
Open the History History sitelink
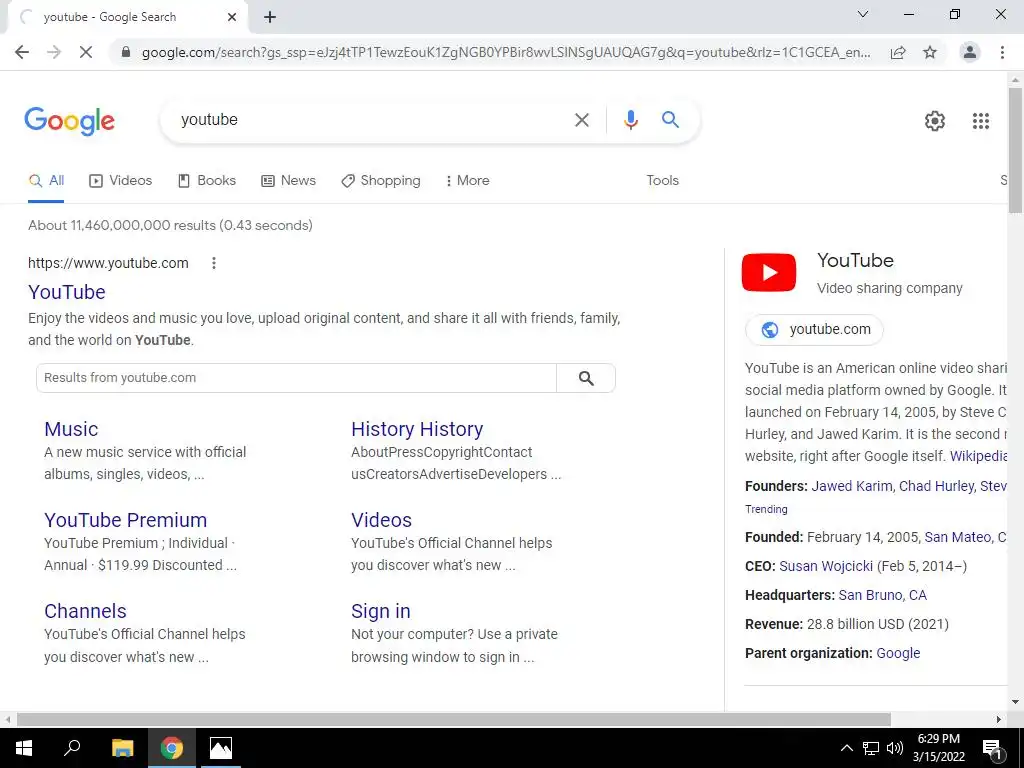click(x=417, y=429)
